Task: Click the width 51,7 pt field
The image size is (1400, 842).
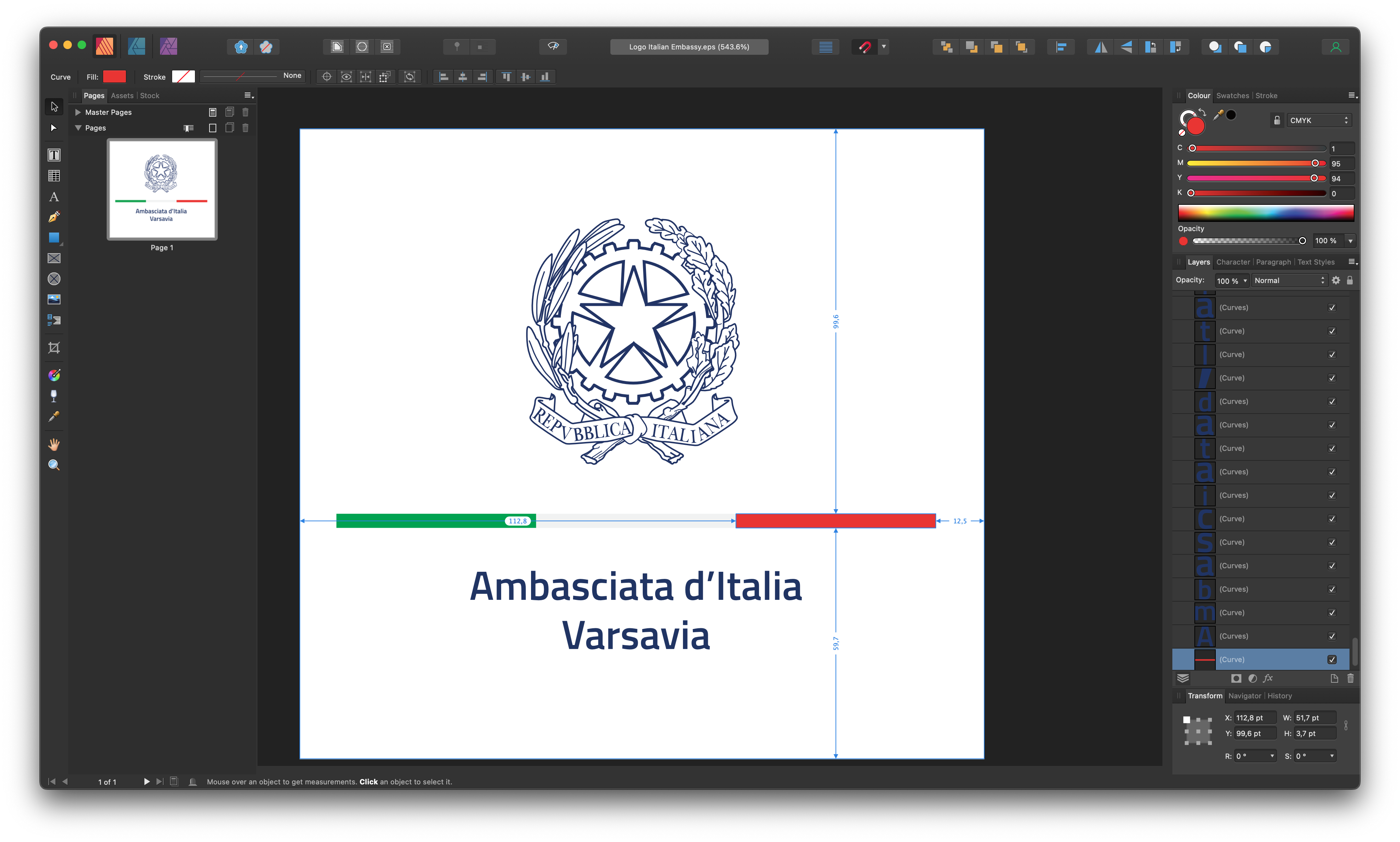Action: (1315, 718)
